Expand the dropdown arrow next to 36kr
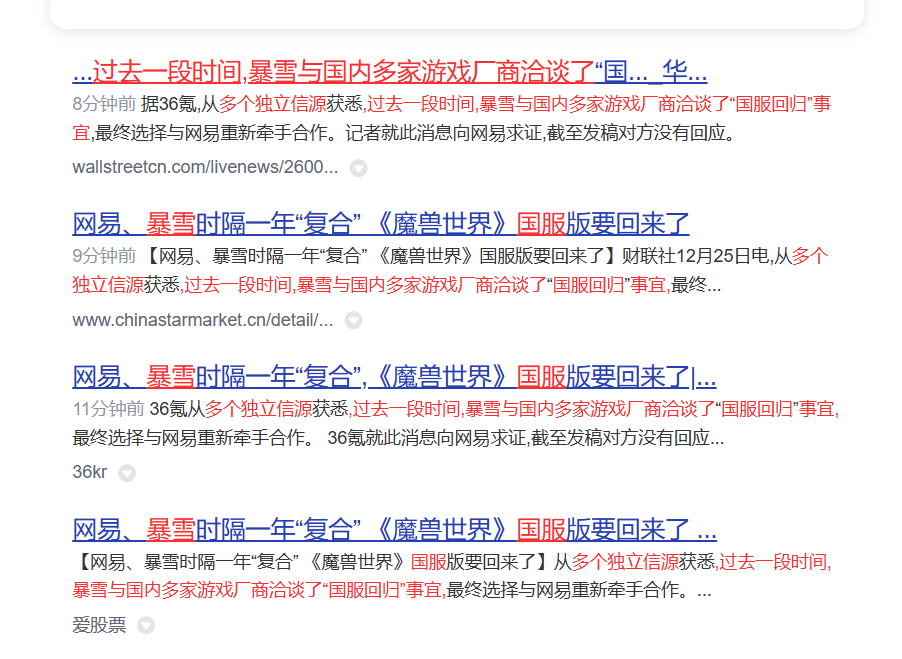The height and width of the screenshot is (659, 902). (127, 473)
